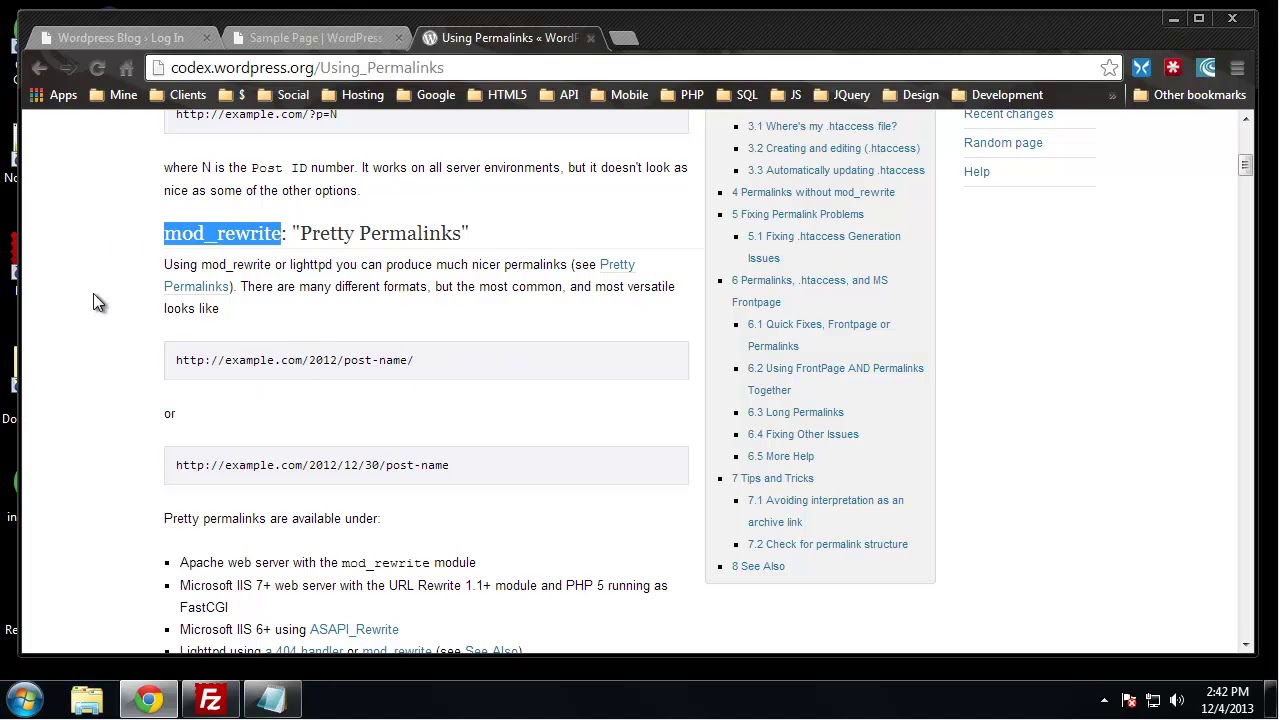Open the Clients bookmarks folder
The width and height of the screenshot is (1280, 720).
(x=178, y=95)
